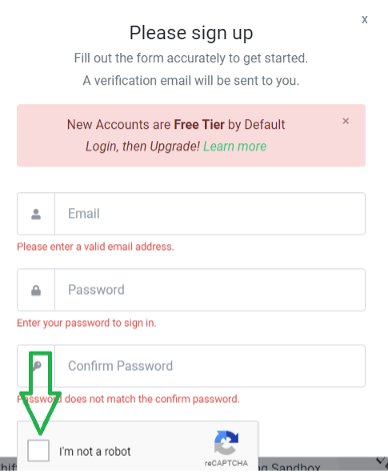The height and width of the screenshot is (472, 388).
Task: Click the user icon beside Email
Action: [36, 214]
